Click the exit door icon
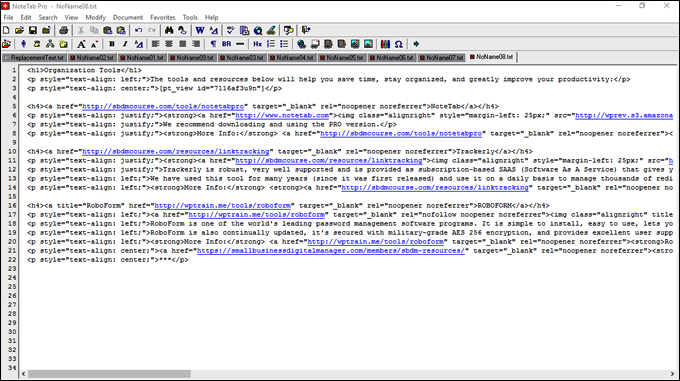The image size is (680, 381). pyautogui.click(x=306, y=30)
